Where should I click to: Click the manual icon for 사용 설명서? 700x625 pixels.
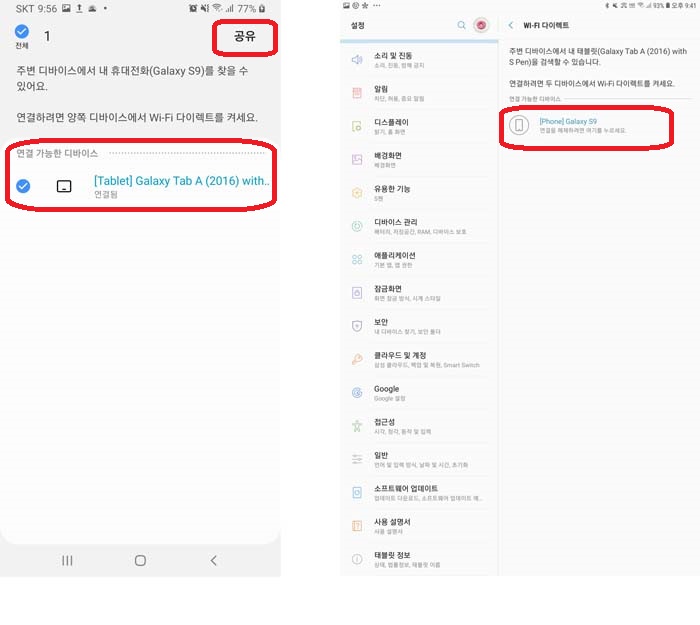[357, 526]
